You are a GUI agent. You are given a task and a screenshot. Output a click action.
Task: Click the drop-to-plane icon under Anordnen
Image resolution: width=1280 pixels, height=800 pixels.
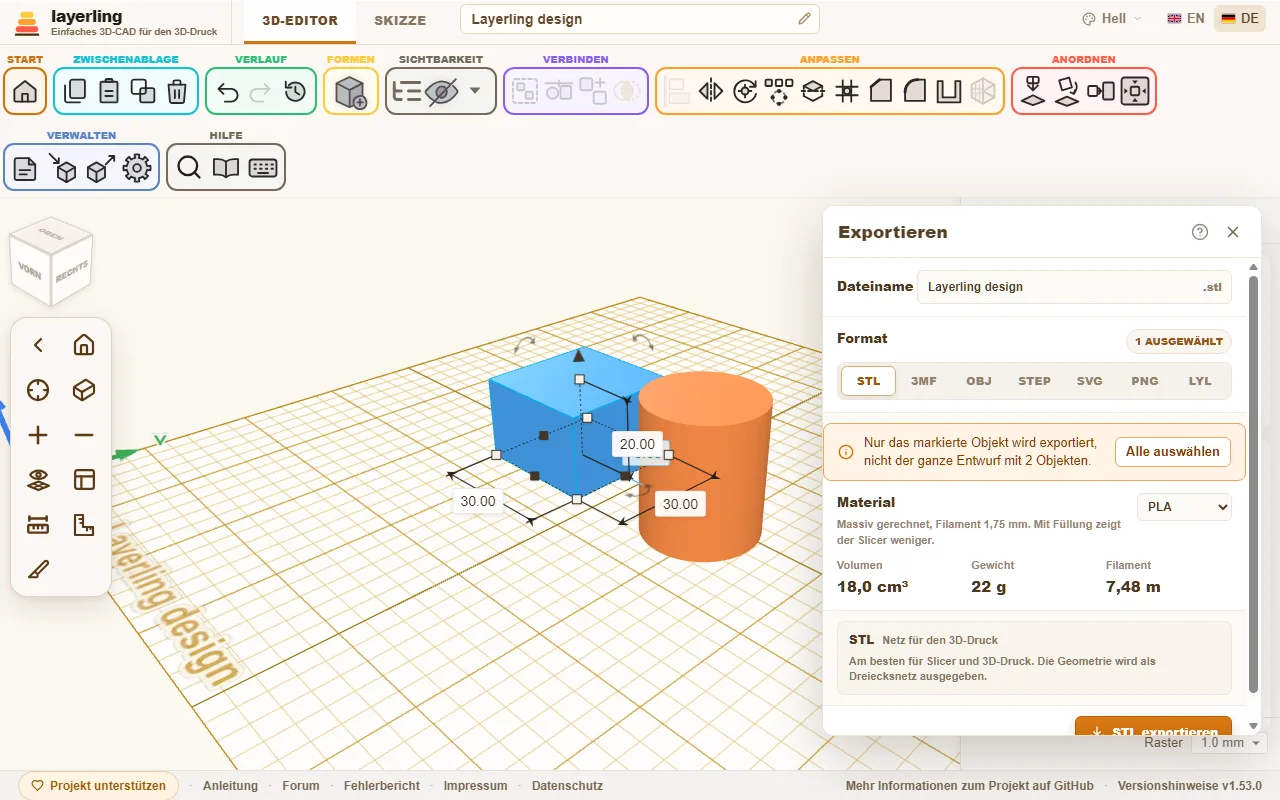(x=1033, y=91)
